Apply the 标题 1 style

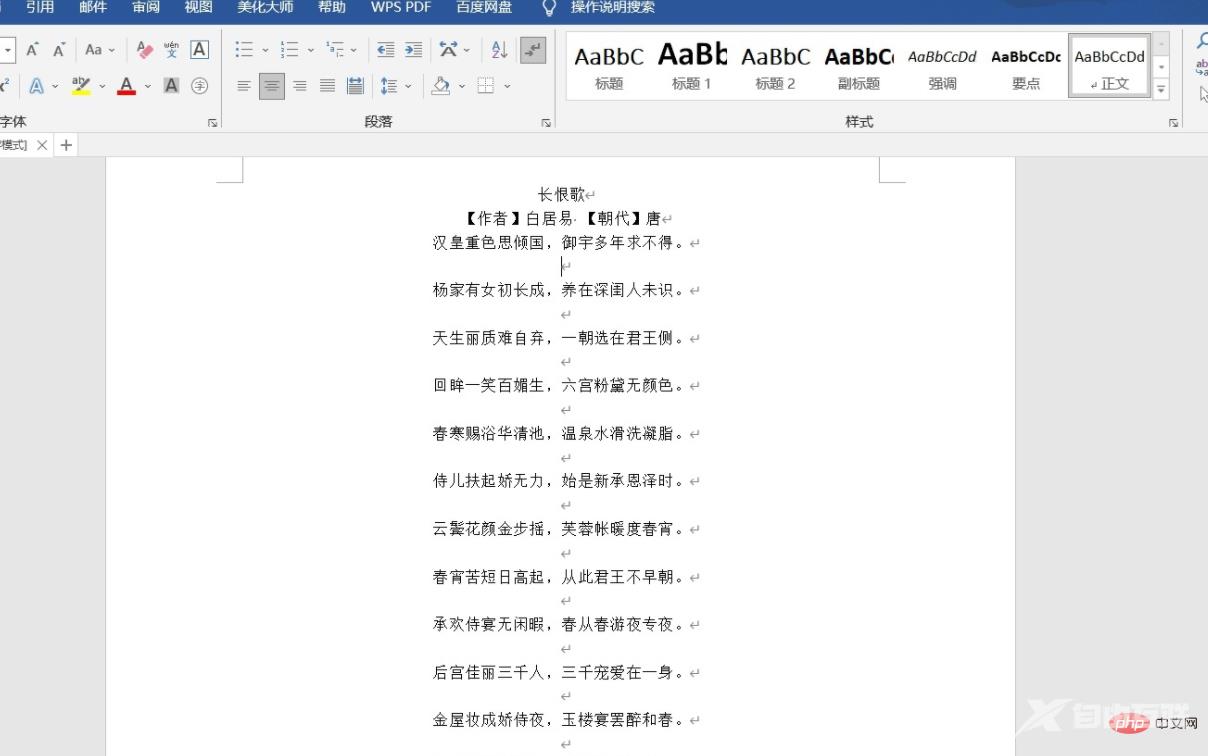pyautogui.click(x=691, y=67)
